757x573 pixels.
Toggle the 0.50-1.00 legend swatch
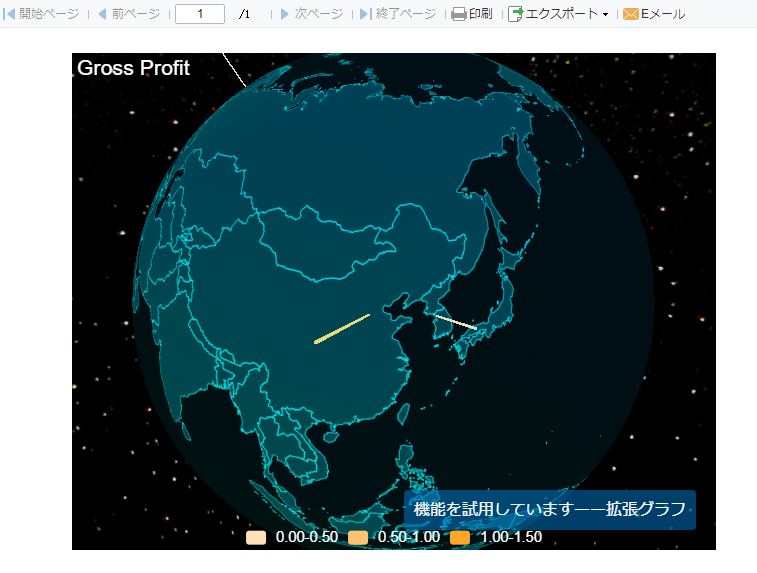358,538
